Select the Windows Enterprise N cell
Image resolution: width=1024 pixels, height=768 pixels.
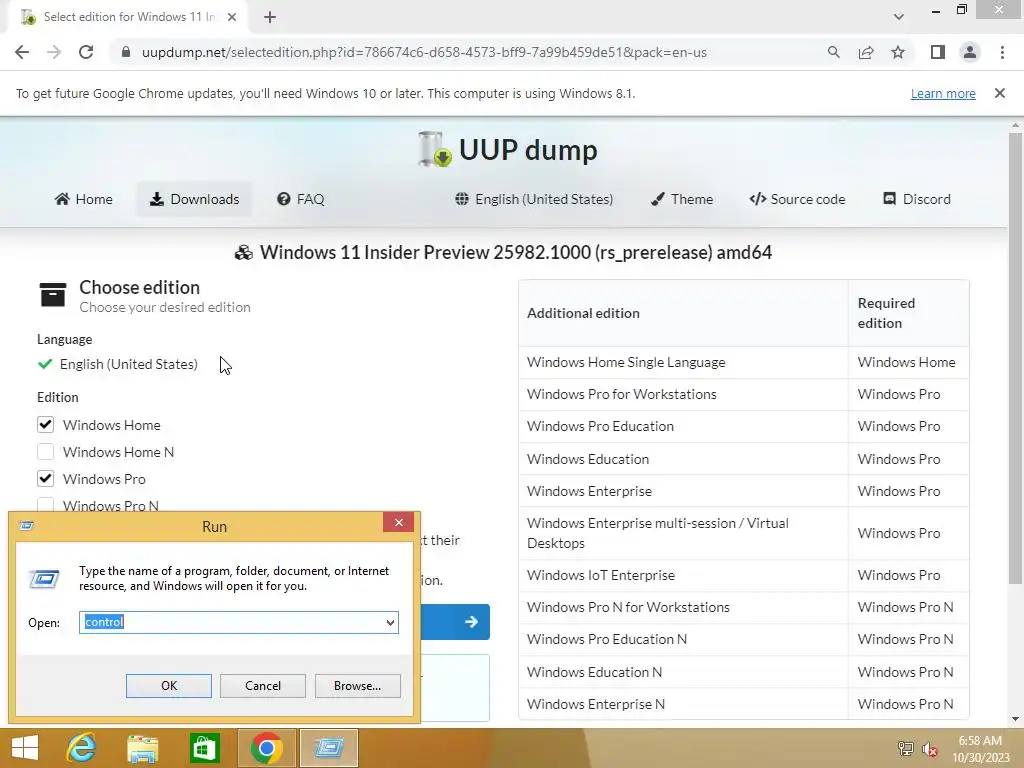(683, 704)
